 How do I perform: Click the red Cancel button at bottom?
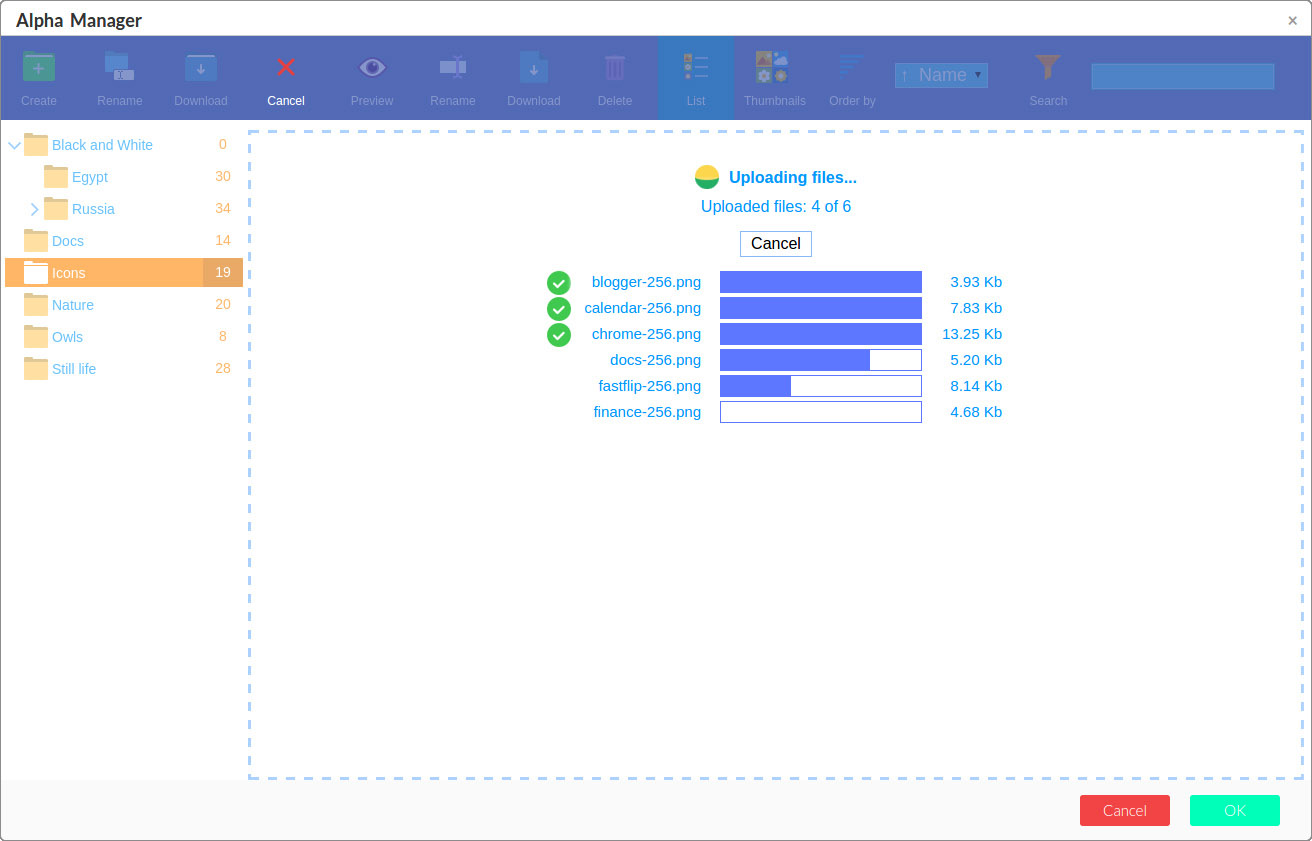tap(1124, 810)
